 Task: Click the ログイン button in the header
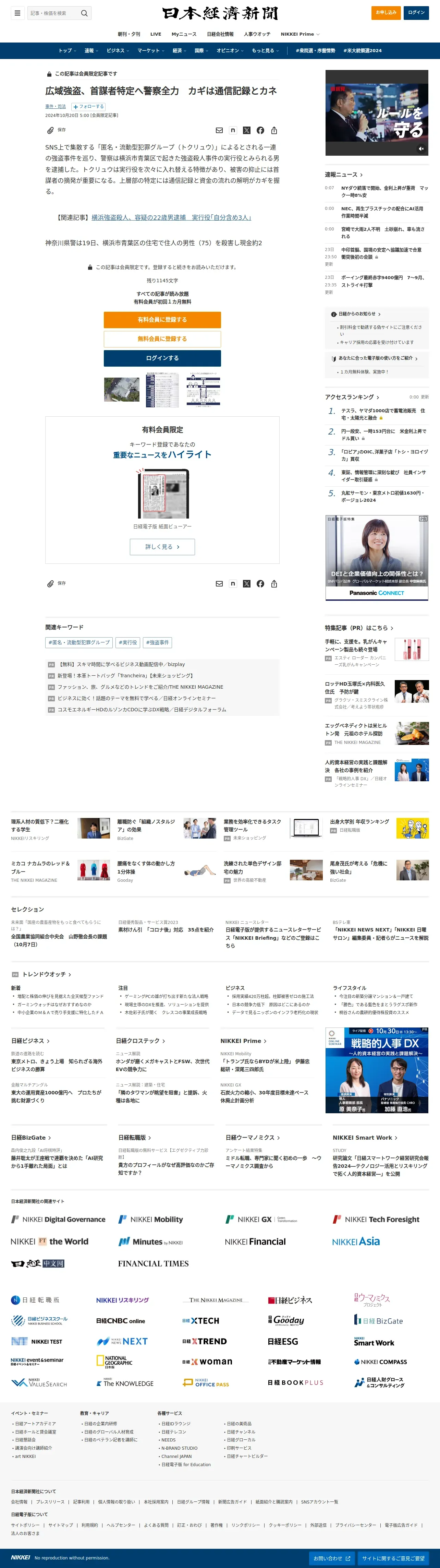pyautogui.click(x=416, y=13)
